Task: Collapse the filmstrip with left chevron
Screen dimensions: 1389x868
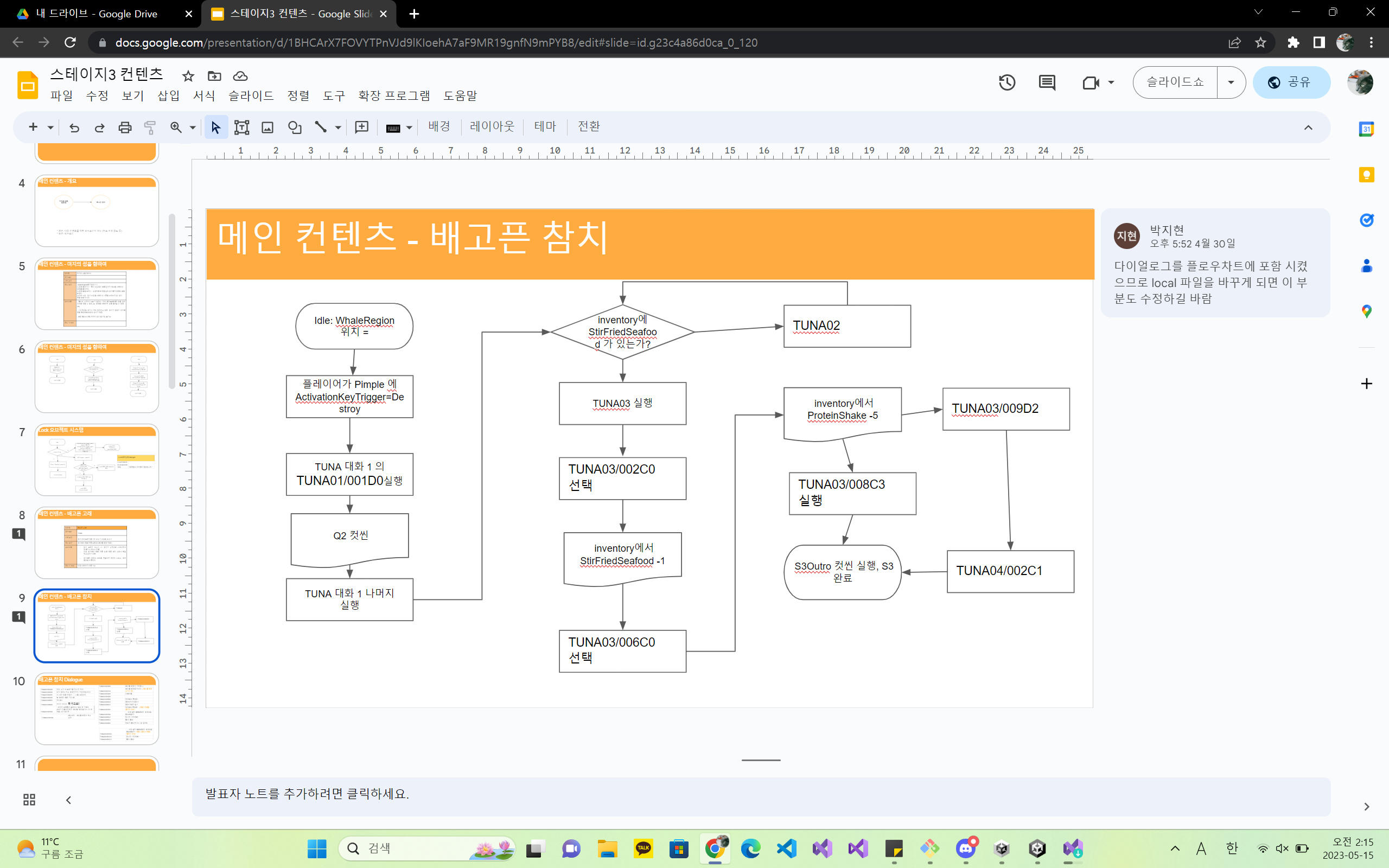Action: (68, 800)
